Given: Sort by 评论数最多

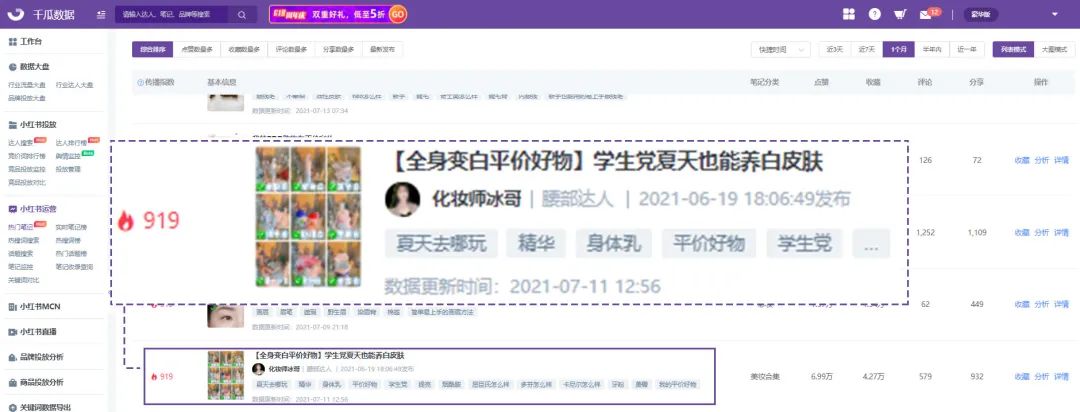Looking at the screenshot, I should (291, 50).
